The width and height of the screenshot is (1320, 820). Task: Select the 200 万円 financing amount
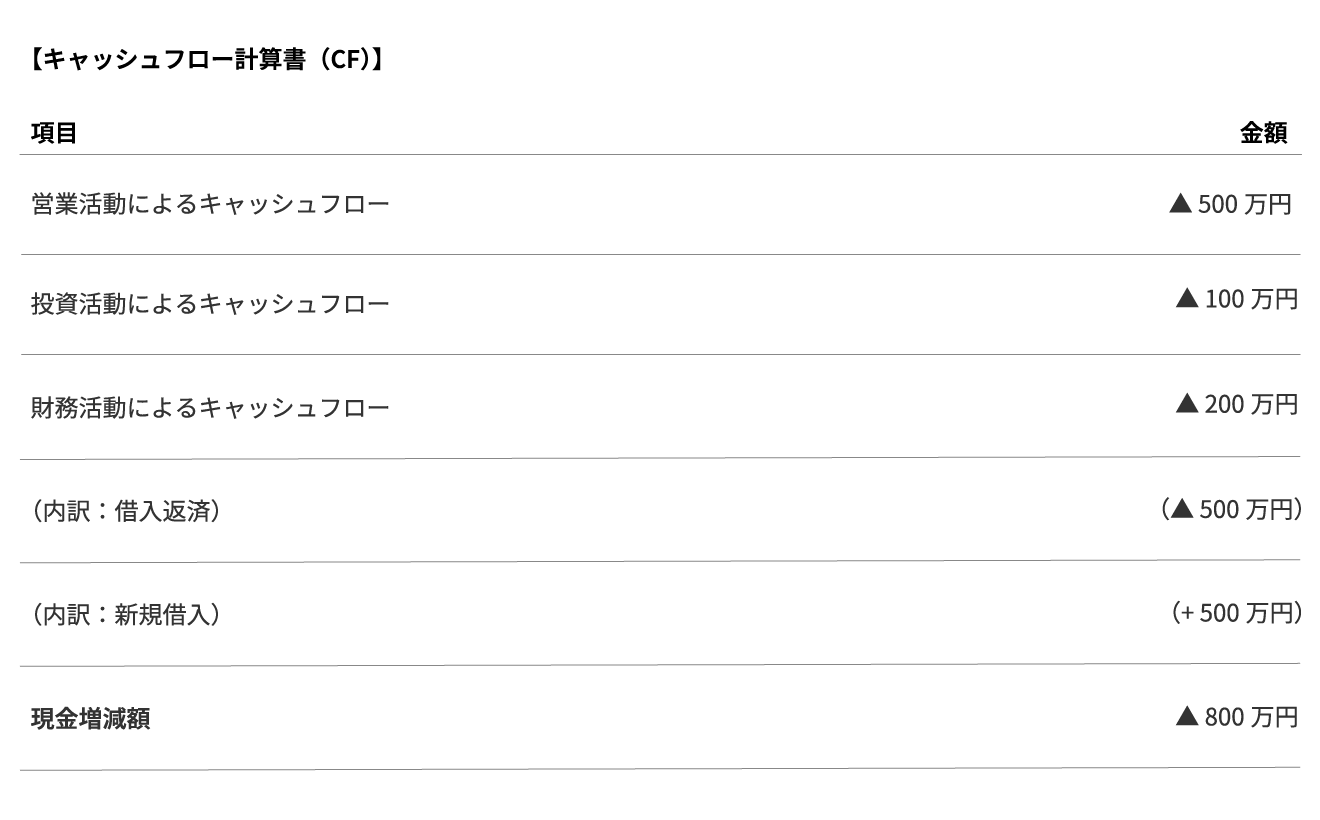click(1251, 404)
